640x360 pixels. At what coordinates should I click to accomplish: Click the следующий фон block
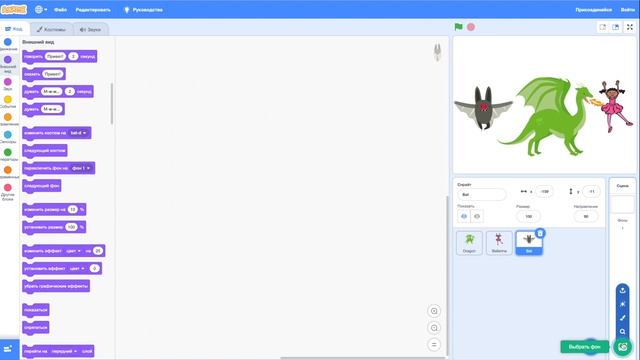coord(42,186)
